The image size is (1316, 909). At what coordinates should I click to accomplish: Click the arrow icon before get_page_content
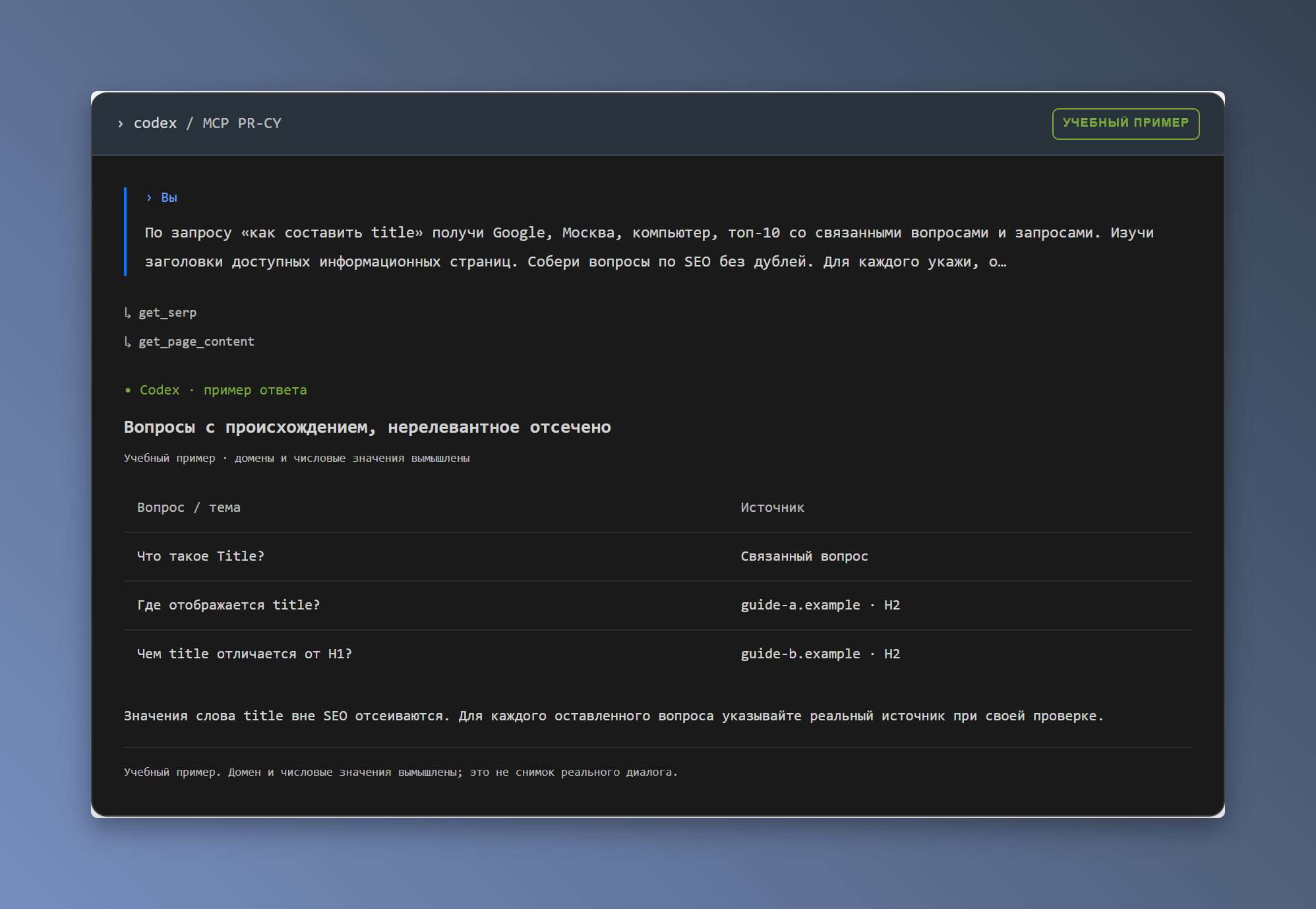pos(128,342)
